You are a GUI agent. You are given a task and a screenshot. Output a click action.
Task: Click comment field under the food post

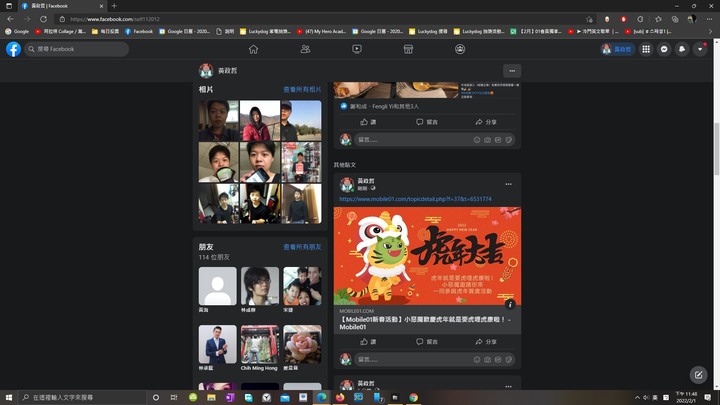(413, 140)
